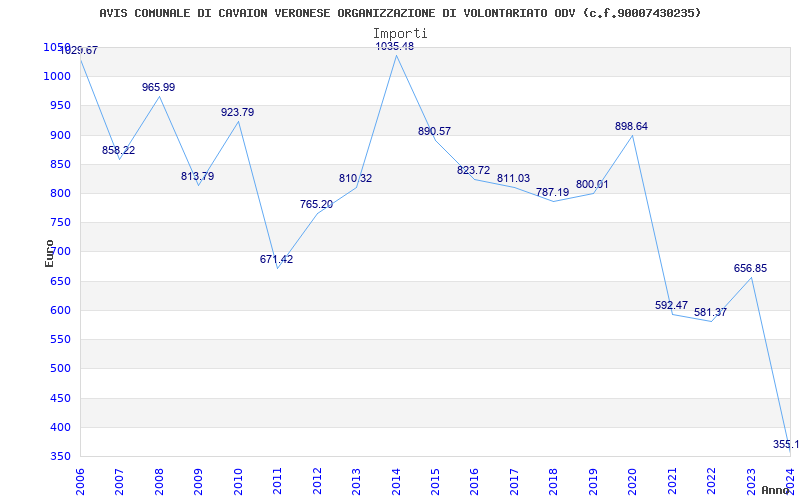Screen dimensions: 800x500
Task: Click the 2023 x-axis year
Action: [x=751, y=481]
